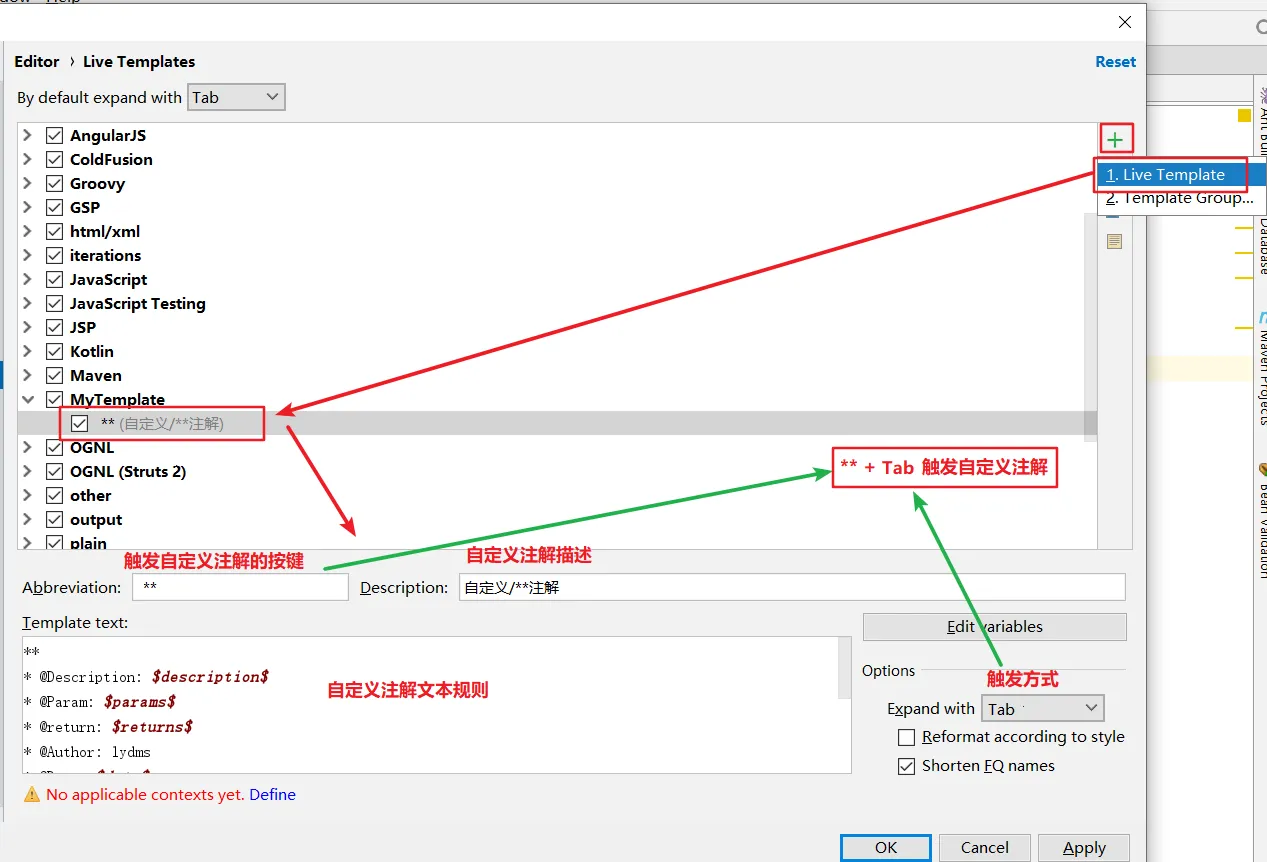Click the OK button
Screen dimensions: 1267x862
click(886, 848)
